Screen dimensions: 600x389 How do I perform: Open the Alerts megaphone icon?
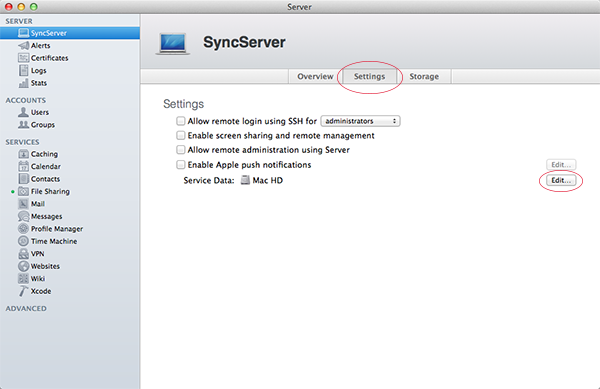tap(23, 46)
